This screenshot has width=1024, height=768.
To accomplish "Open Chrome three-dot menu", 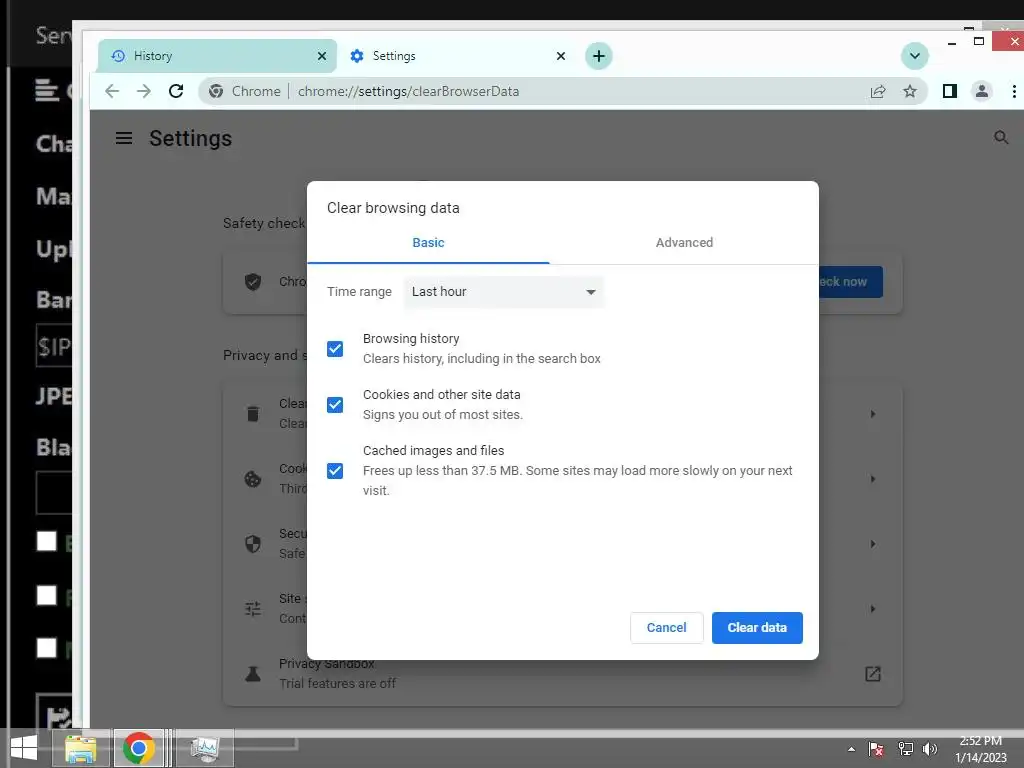I will (1014, 91).
